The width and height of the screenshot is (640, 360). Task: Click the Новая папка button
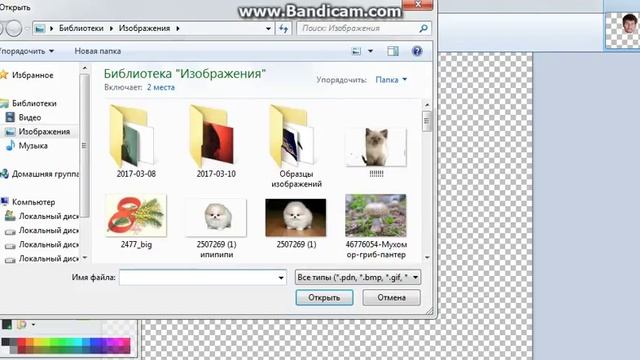coord(98,51)
